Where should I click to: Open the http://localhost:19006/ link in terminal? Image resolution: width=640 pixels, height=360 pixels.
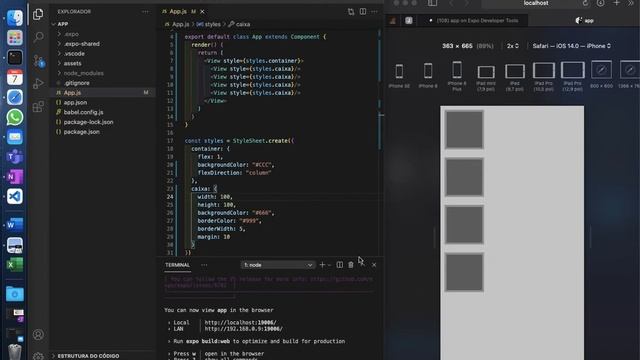(x=240, y=322)
